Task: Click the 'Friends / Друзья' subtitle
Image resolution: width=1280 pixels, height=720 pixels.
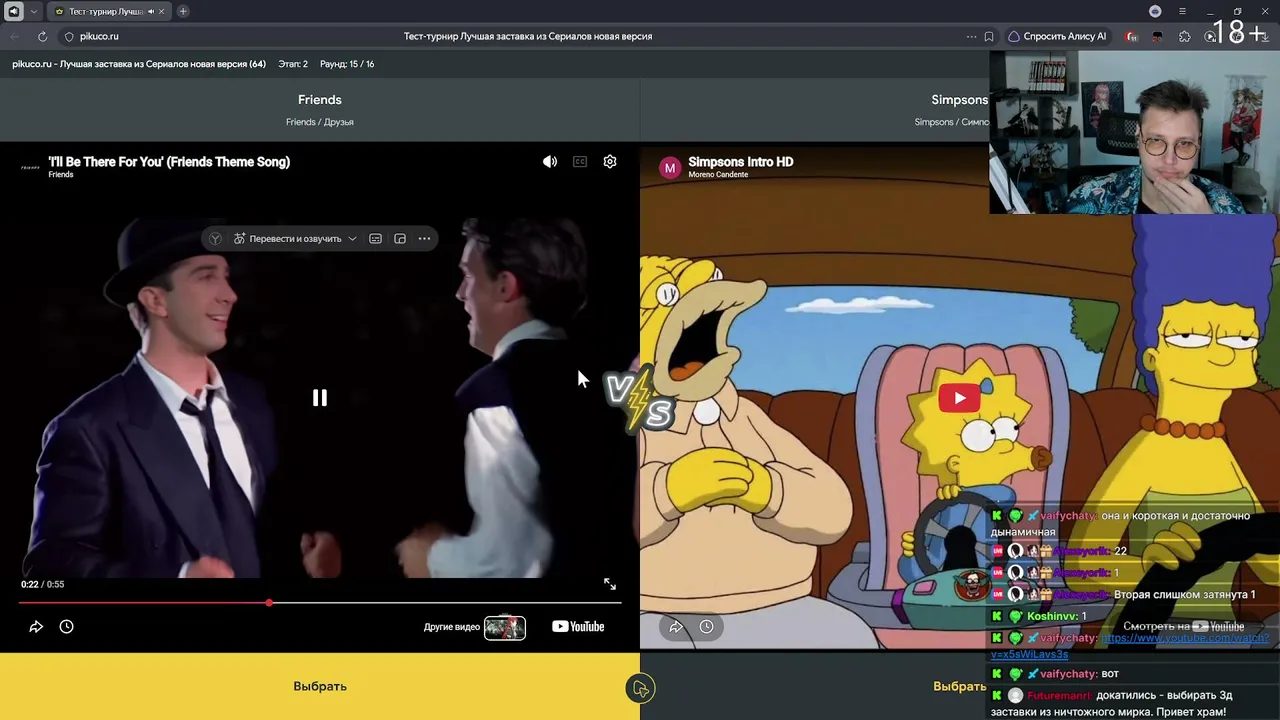Action: (320, 122)
